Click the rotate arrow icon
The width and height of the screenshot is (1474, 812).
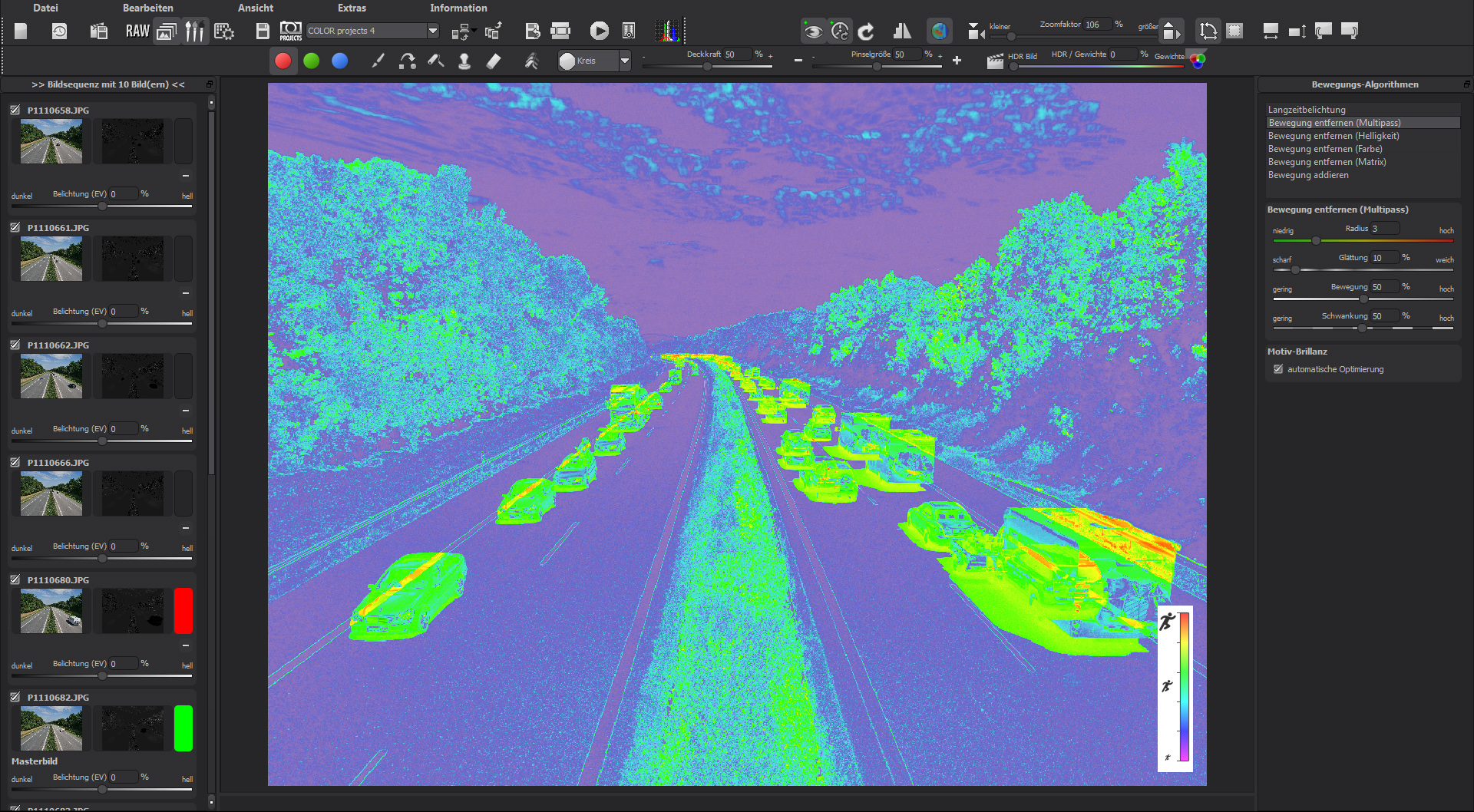[866, 31]
